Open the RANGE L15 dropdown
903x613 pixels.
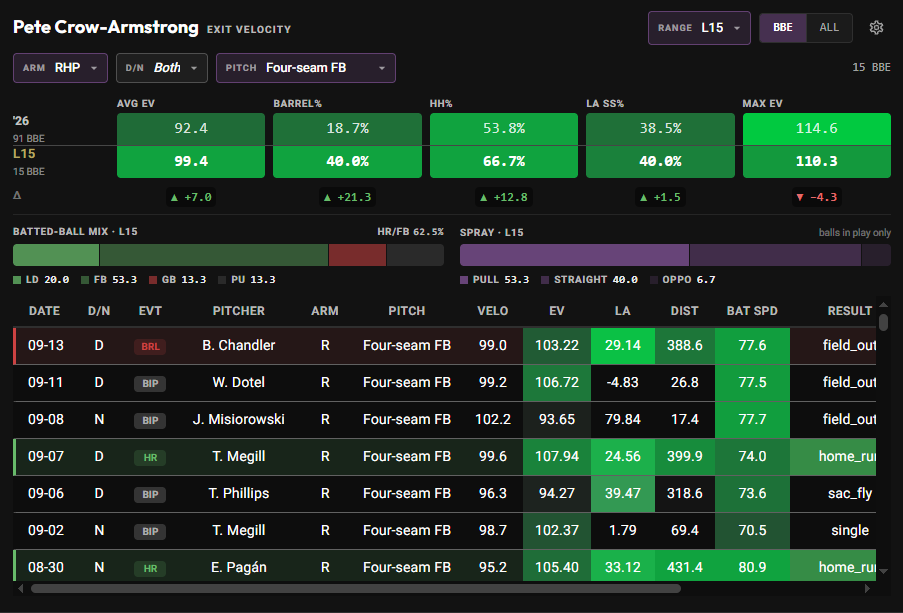[699, 28]
